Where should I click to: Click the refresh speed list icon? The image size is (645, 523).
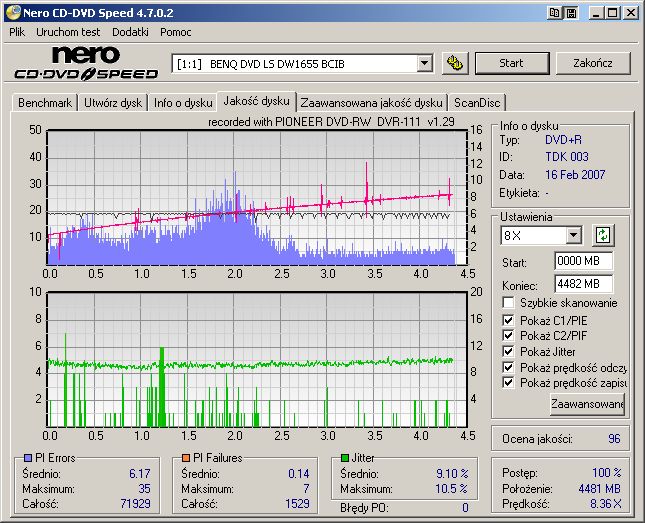(603, 235)
